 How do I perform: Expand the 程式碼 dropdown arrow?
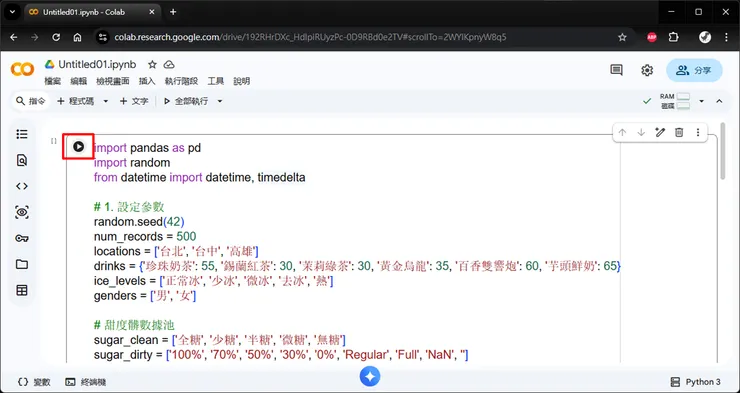tap(106, 101)
